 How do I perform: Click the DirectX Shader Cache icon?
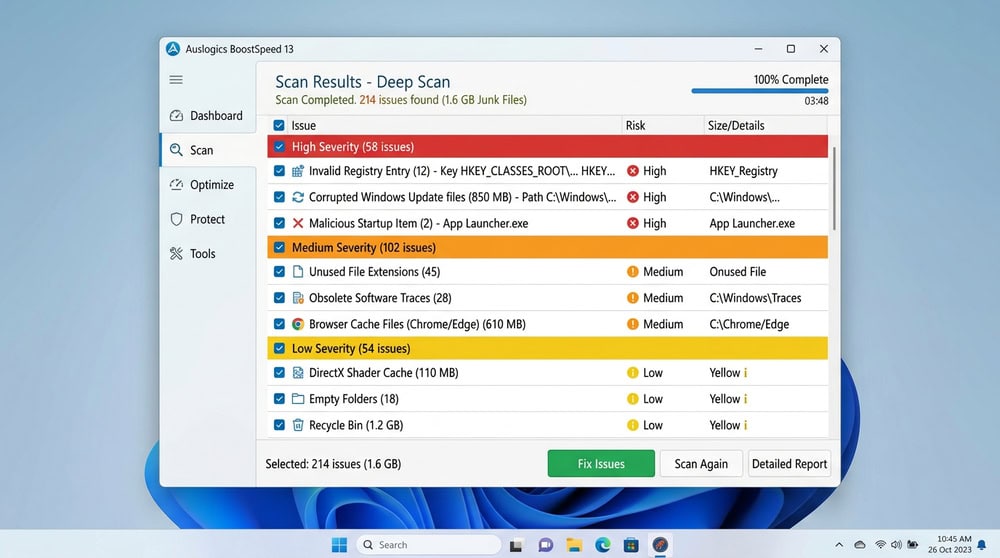[298, 372]
